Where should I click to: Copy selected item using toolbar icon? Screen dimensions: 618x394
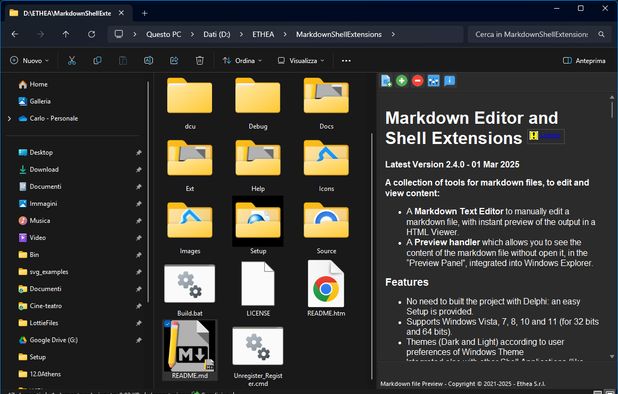[x=97, y=61]
